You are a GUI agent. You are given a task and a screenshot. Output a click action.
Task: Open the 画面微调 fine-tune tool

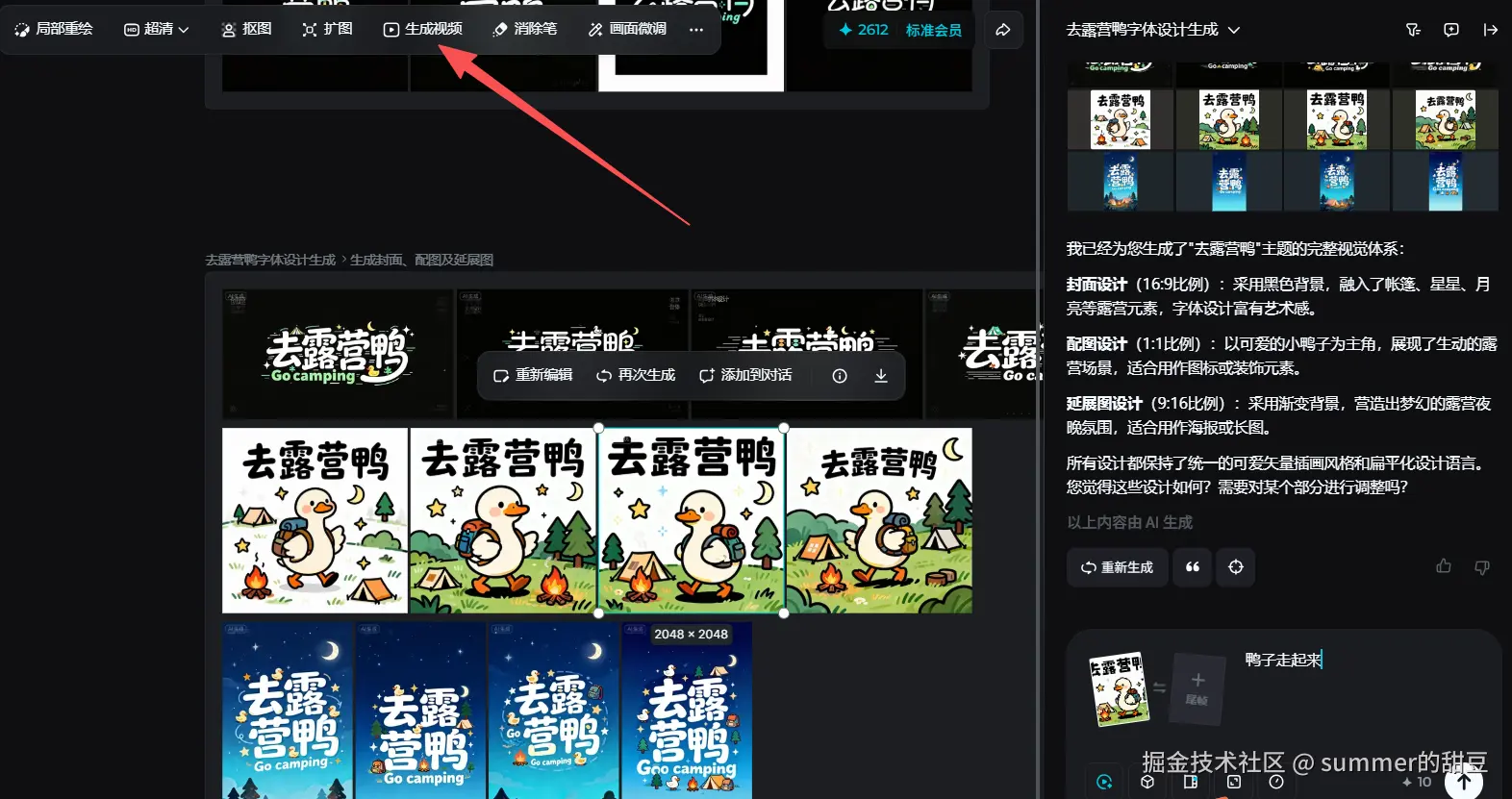(627, 29)
